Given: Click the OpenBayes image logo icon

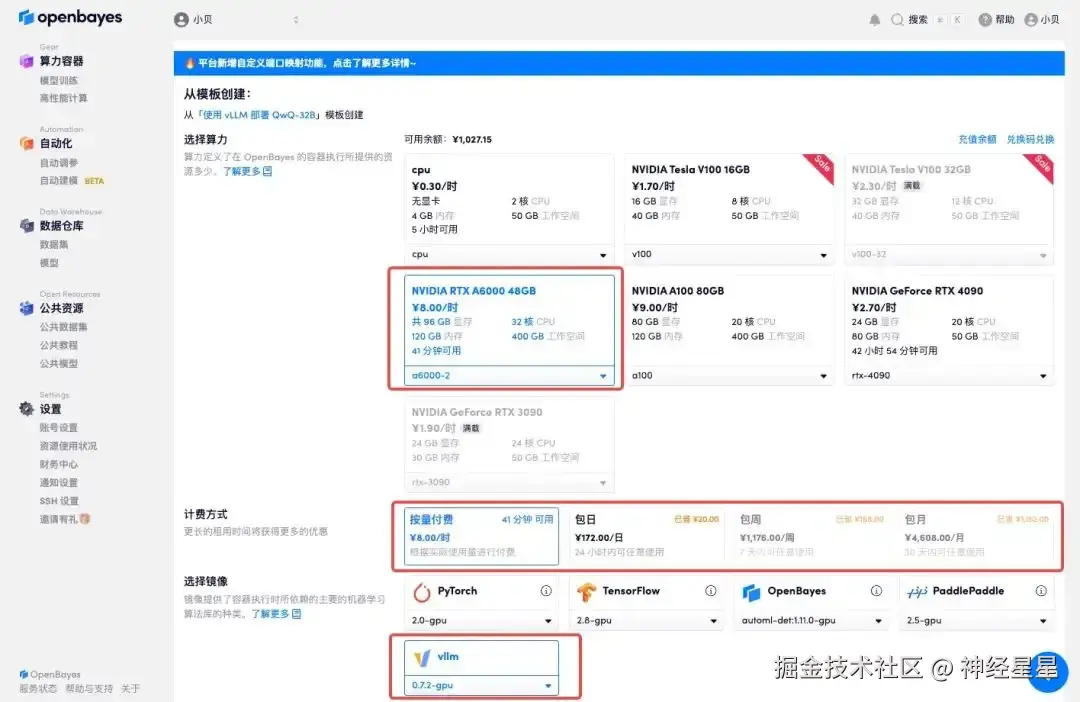Looking at the screenshot, I should (751, 592).
